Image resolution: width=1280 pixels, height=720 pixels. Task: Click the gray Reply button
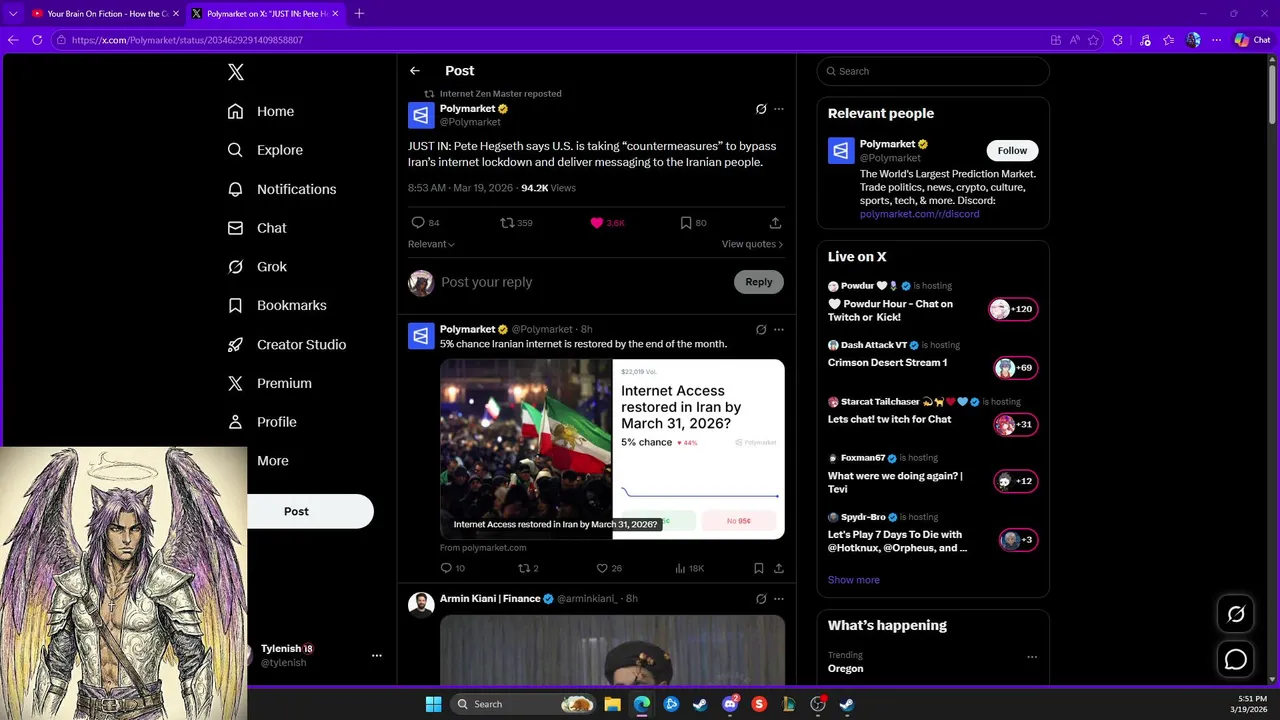[759, 282]
